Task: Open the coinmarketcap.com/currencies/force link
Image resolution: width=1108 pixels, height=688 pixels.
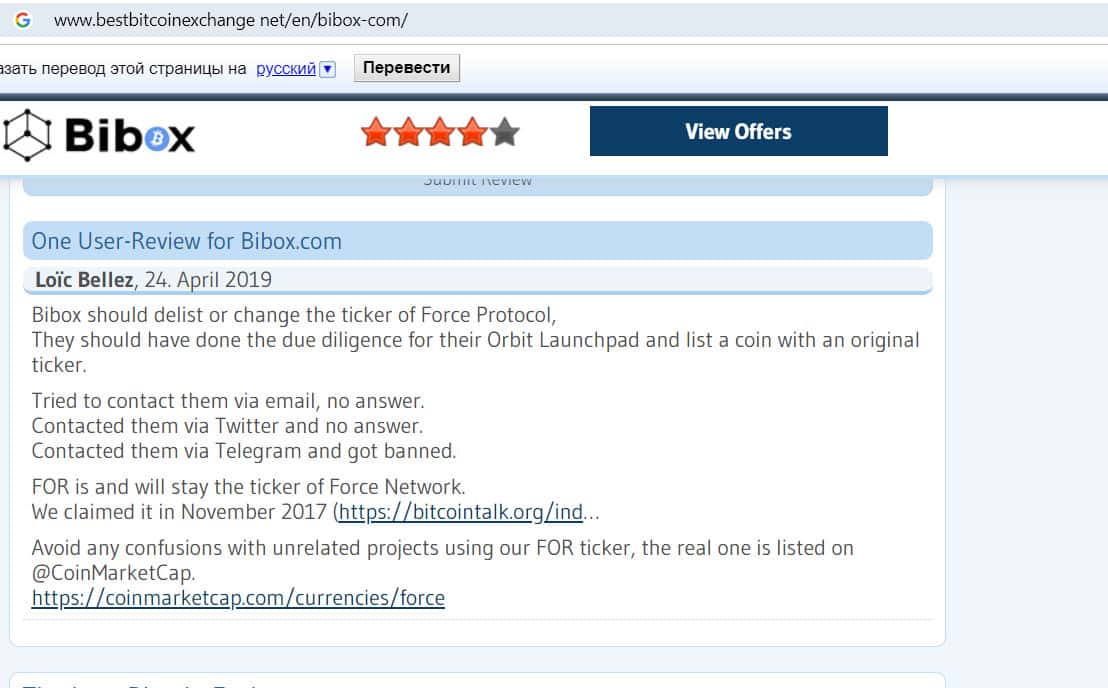Action: pyautogui.click(x=238, y=598)
